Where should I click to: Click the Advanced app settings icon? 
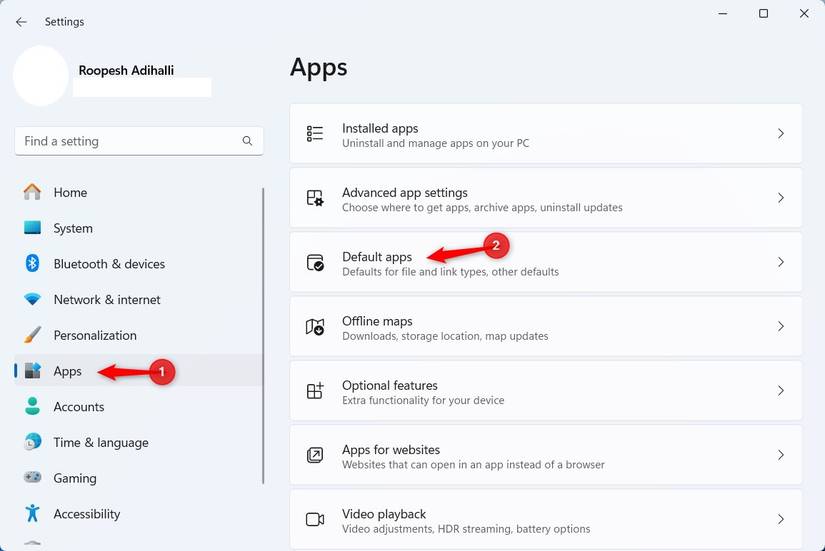click(x=315, y=198)
